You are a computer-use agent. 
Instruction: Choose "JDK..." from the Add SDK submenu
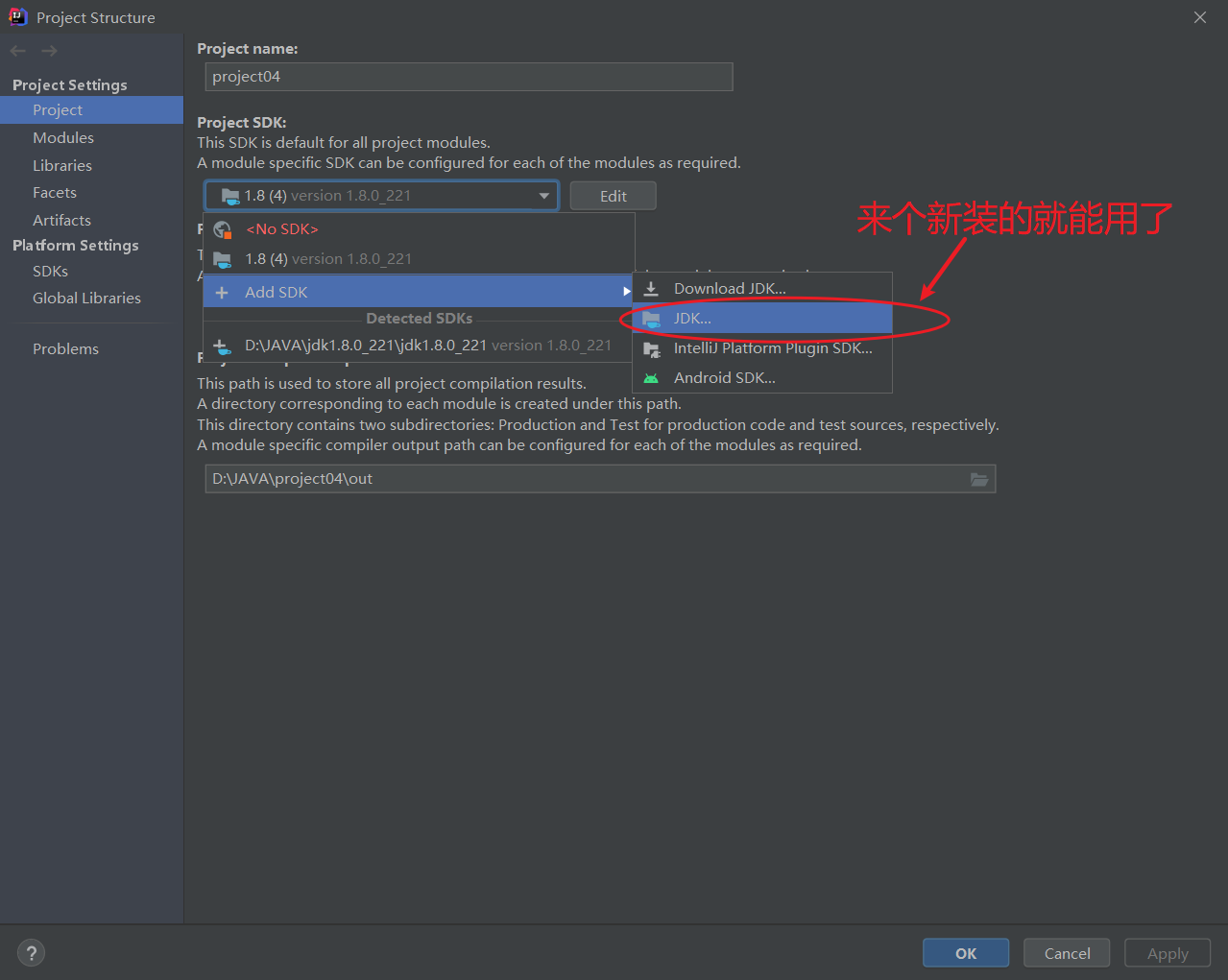coord(694,318)
